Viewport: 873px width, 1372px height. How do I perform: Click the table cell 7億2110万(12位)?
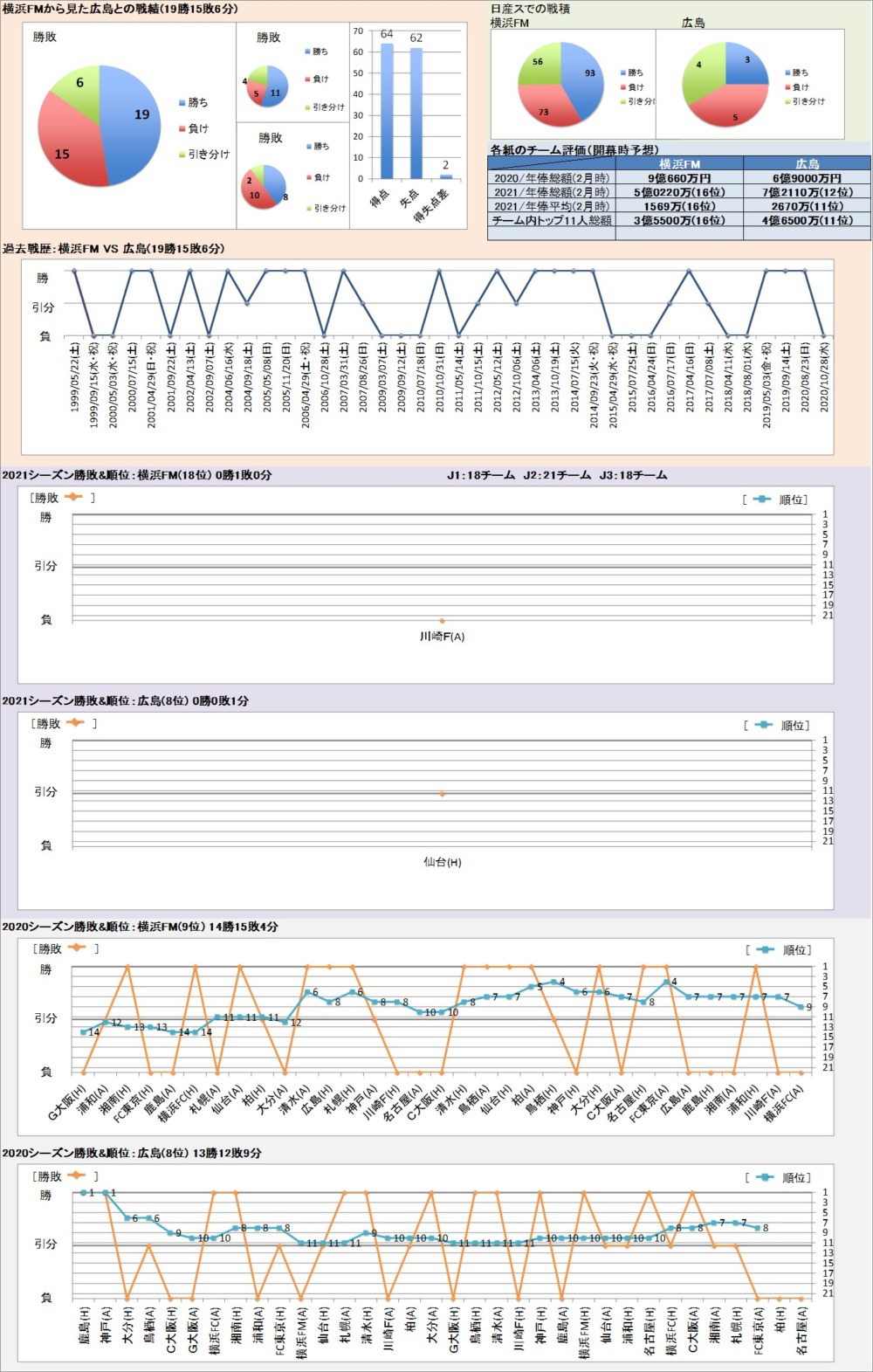pyautogui.click(x=807, y=192)
